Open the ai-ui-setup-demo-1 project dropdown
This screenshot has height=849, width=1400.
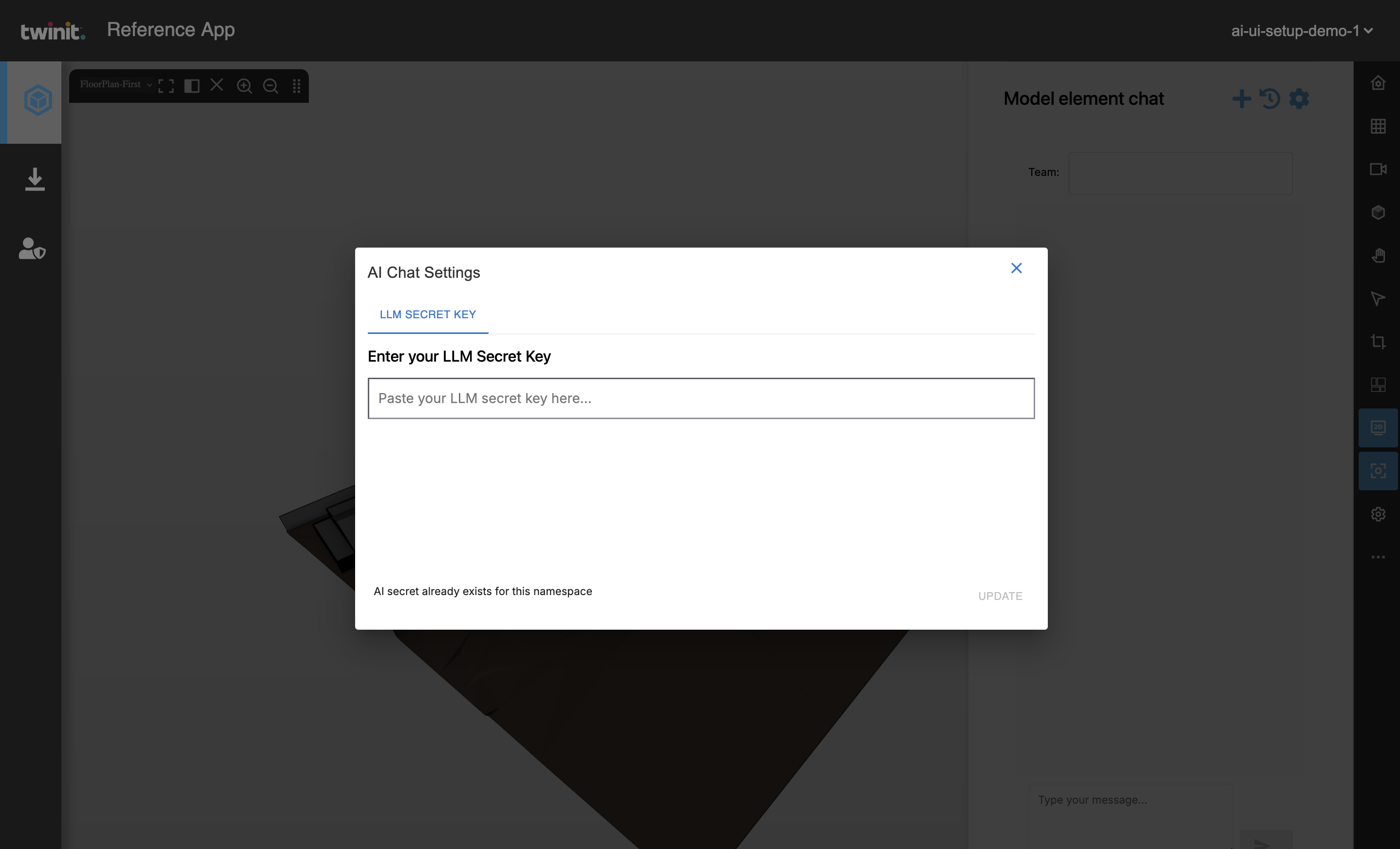pyautogui.click(x=1301, y=31)
